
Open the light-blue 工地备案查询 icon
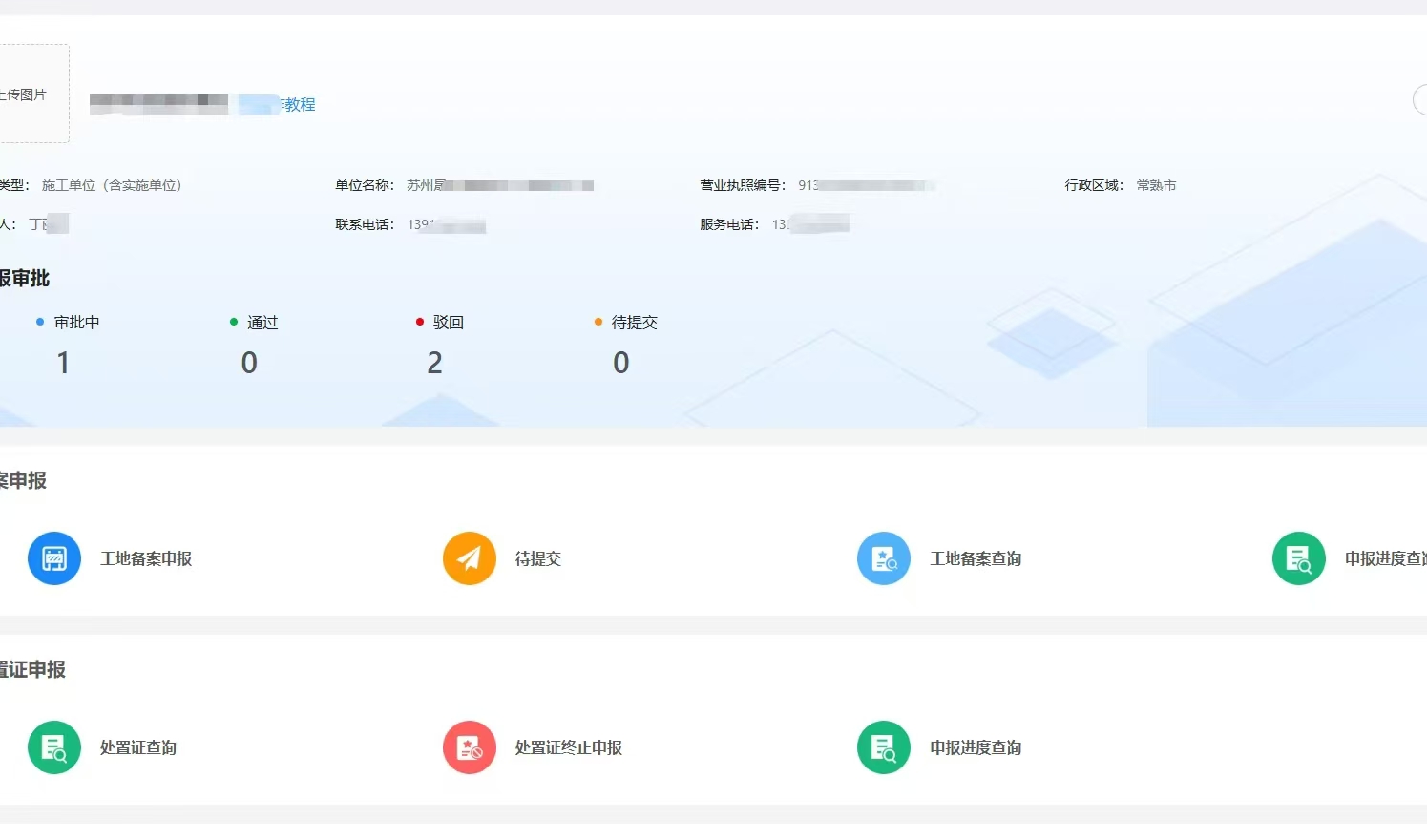pos(884,558)
